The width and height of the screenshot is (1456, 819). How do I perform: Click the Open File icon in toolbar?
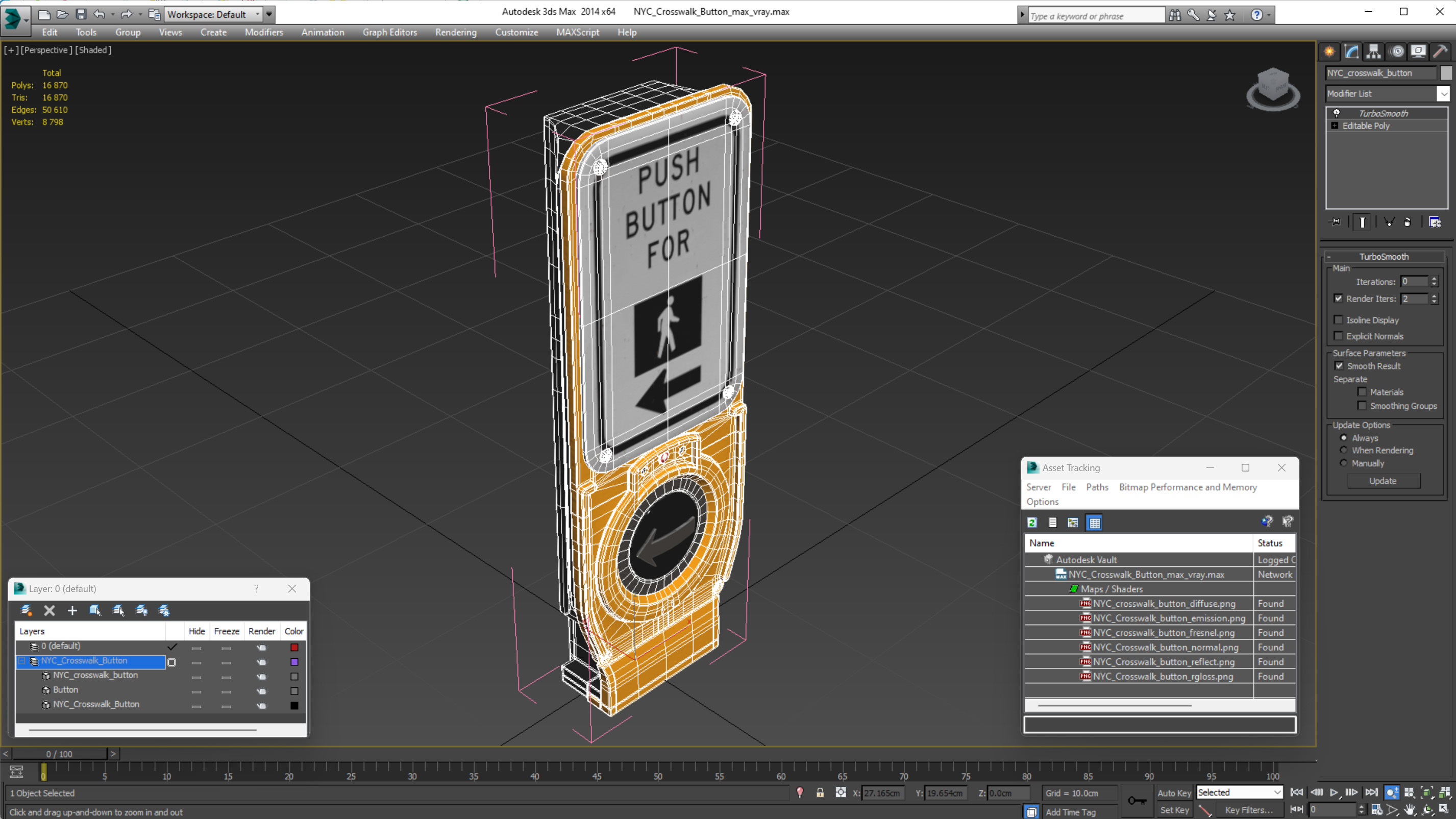click(63, 14)
